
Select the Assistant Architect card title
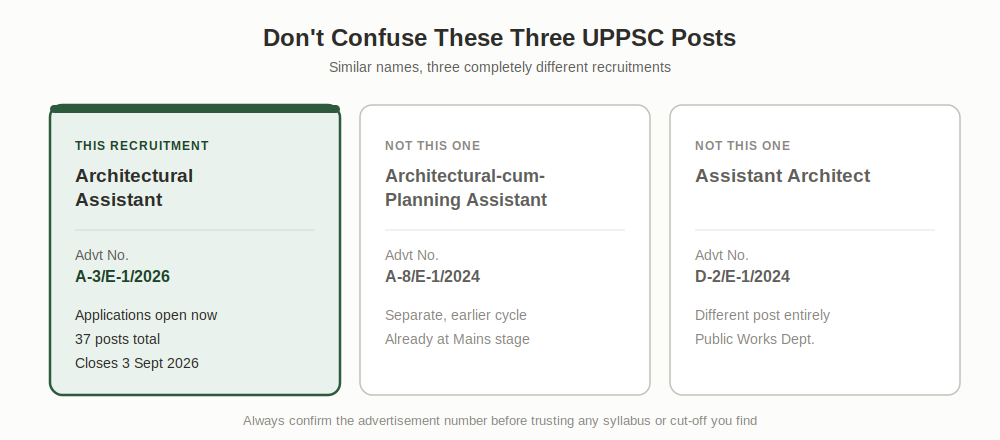click(x=783, y=176)
